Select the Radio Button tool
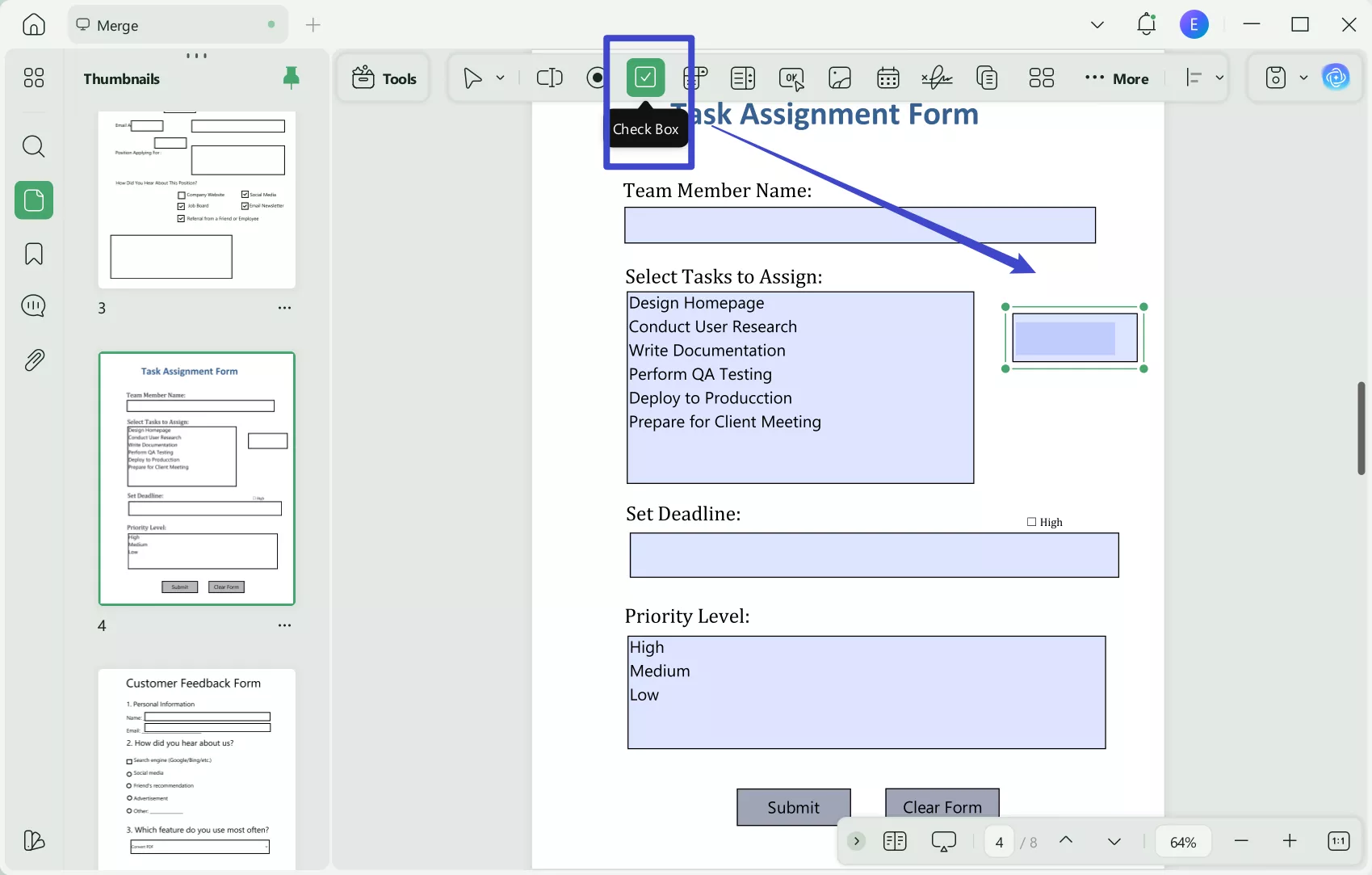This screenshot has height=875, width=1372. (595, 78)
